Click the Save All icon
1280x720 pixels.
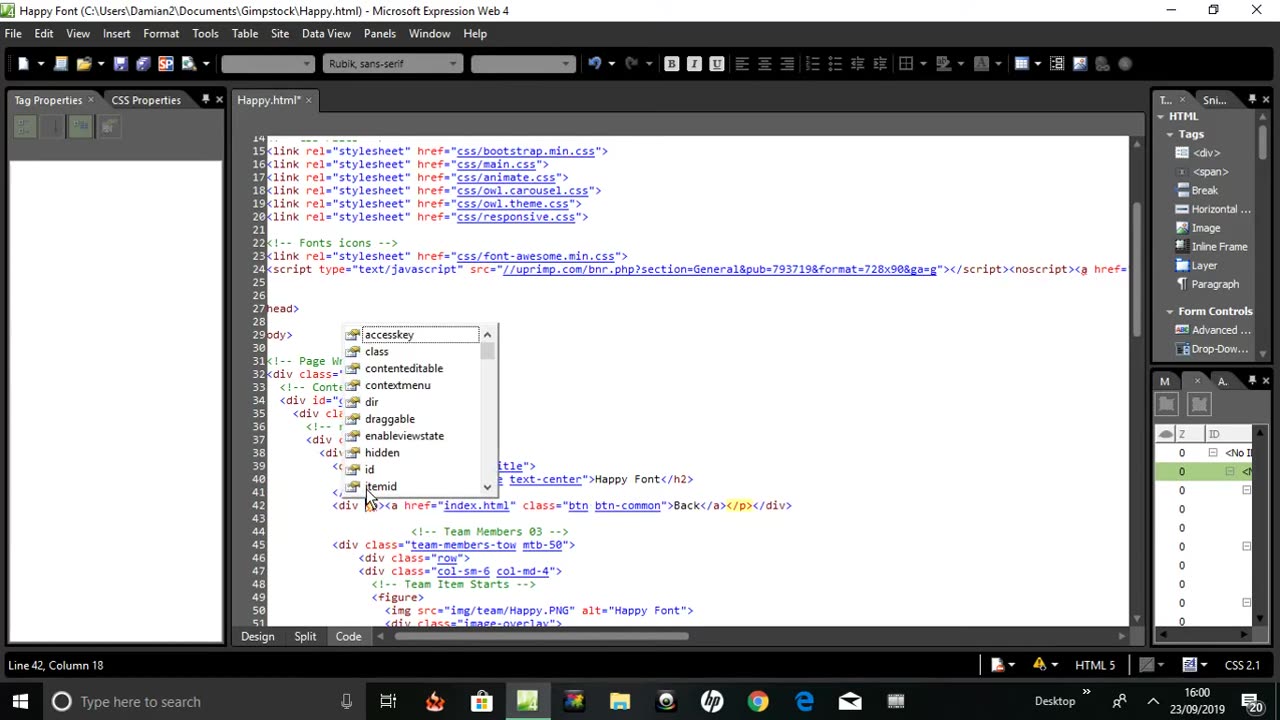(142, 64)
